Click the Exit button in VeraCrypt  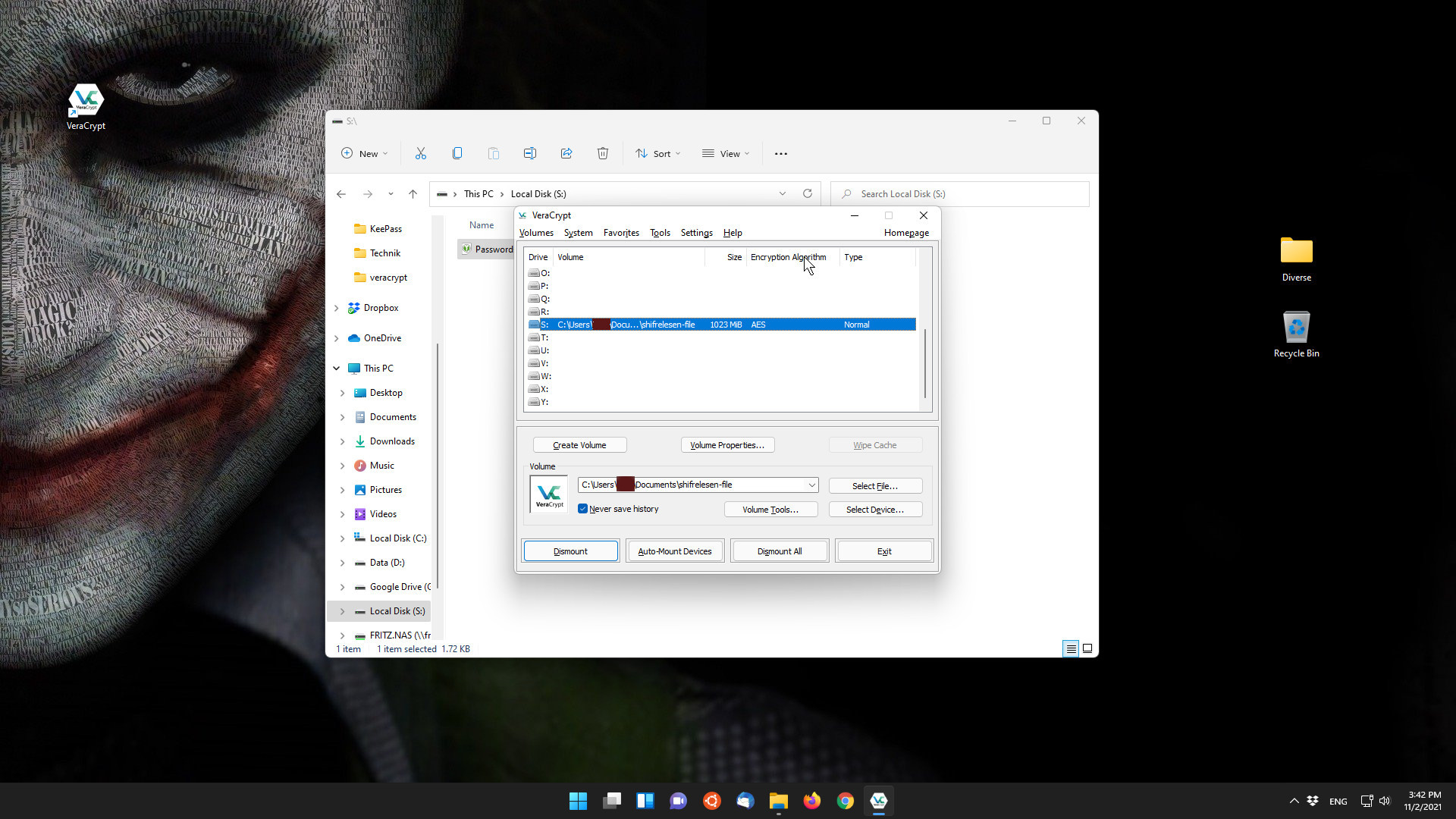[x=884, y=551]
